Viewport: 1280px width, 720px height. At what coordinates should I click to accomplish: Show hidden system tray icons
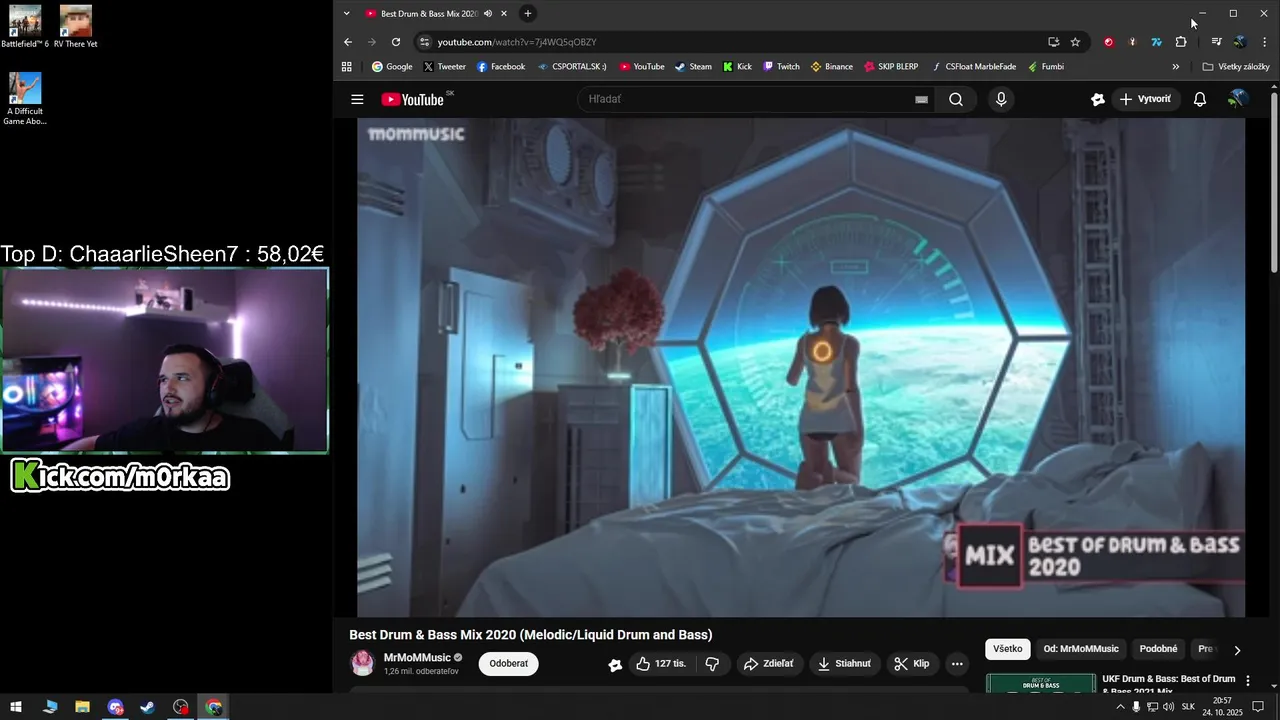pyautogui.click(x=1120, y=707)
